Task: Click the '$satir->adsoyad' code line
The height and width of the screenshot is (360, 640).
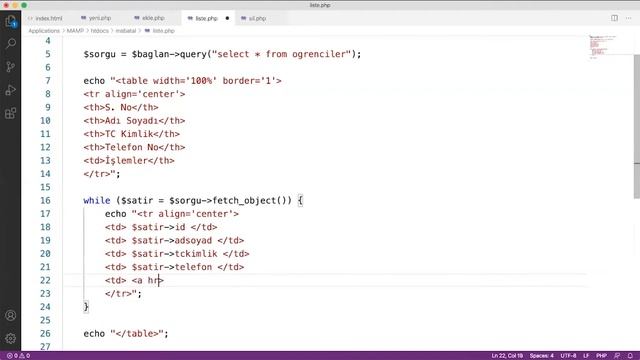Action: 174,240
